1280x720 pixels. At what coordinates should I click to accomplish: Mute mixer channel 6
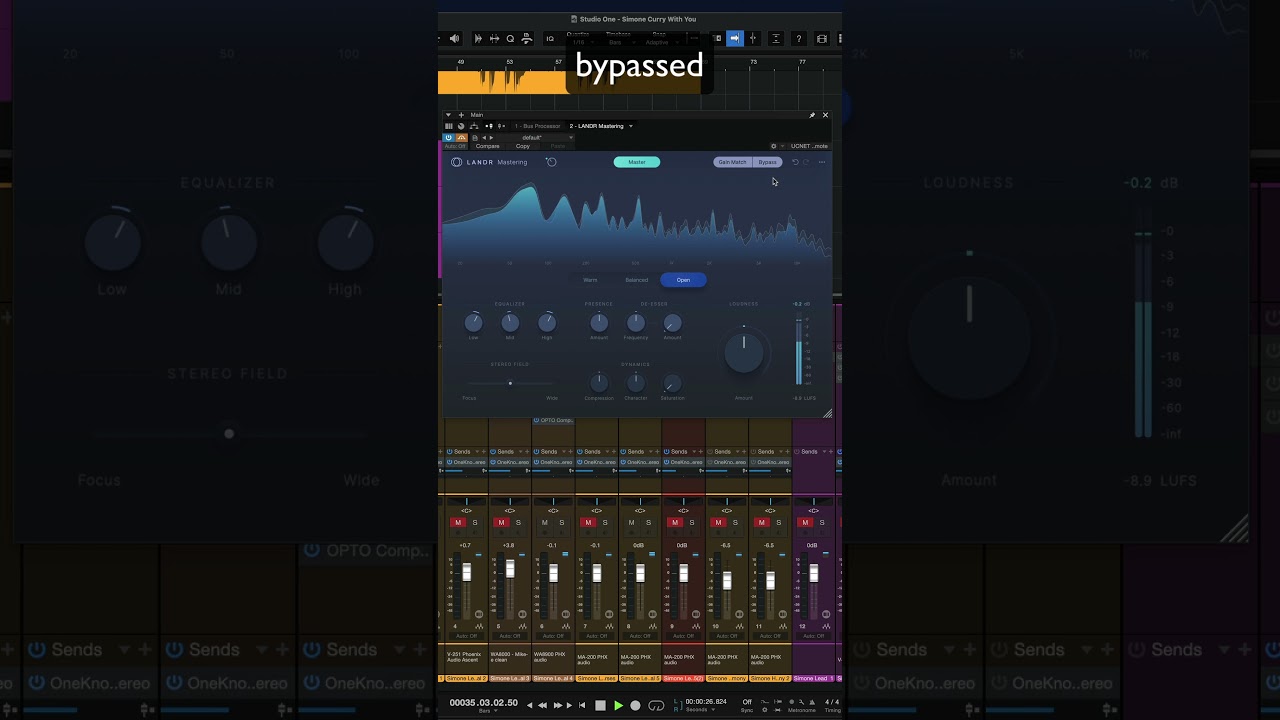pyautogui.click(x=545, y=522)
